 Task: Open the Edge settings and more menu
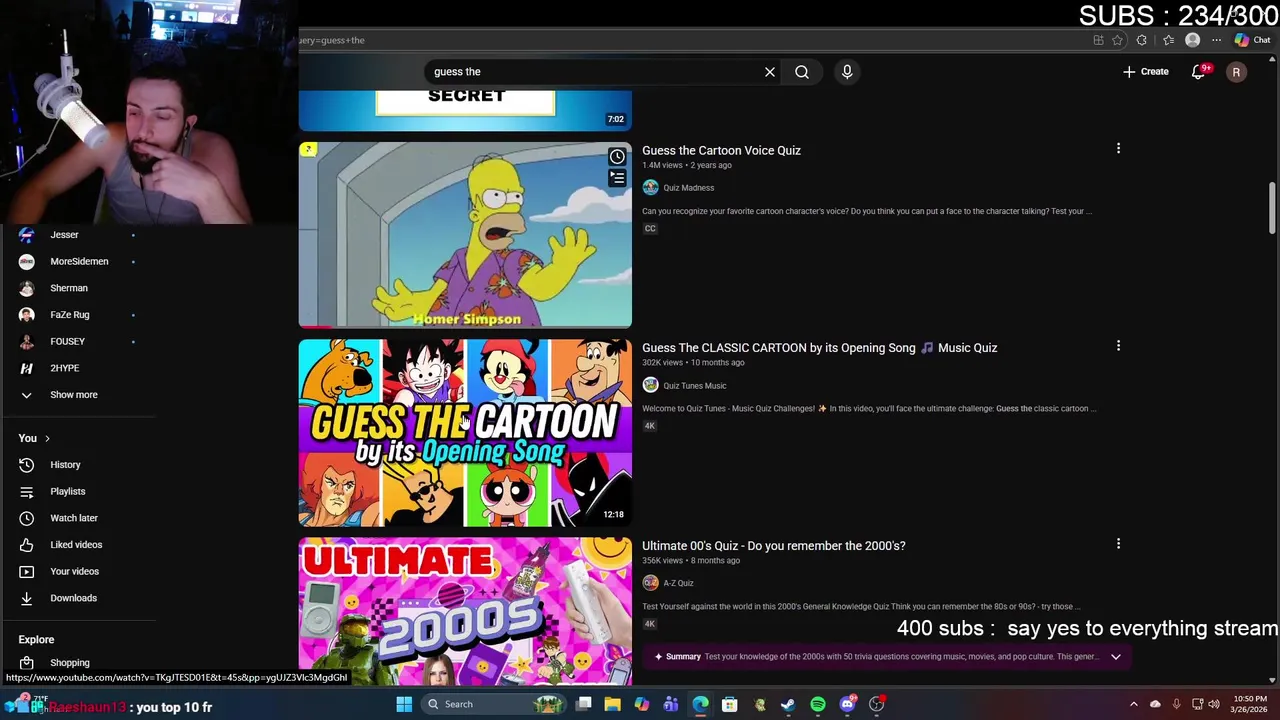pyautogui.click(x=1216, y=40)
